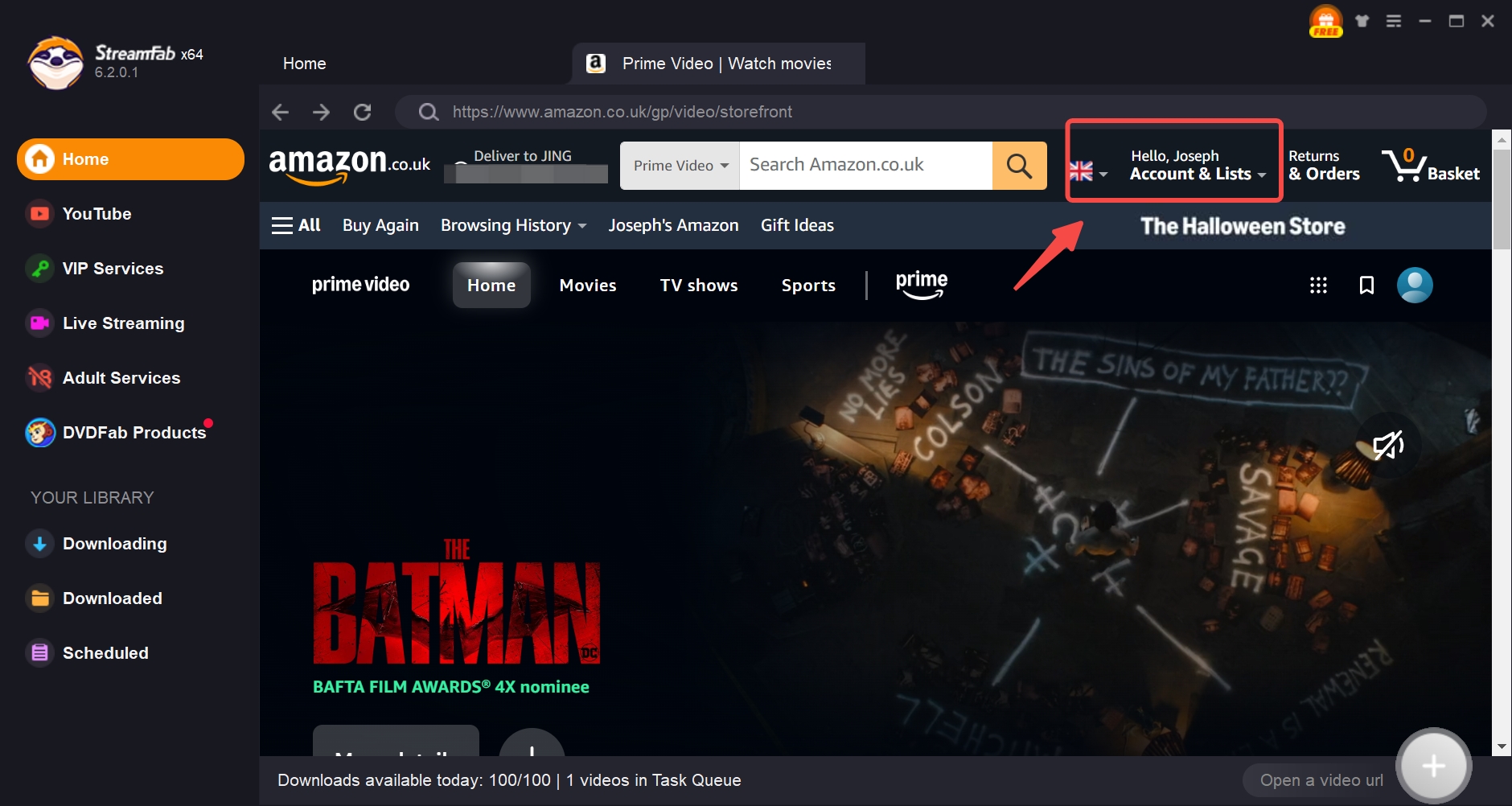Go back in the browser
Viewport: 1512px width, 806px height.
tap(280, 112)
